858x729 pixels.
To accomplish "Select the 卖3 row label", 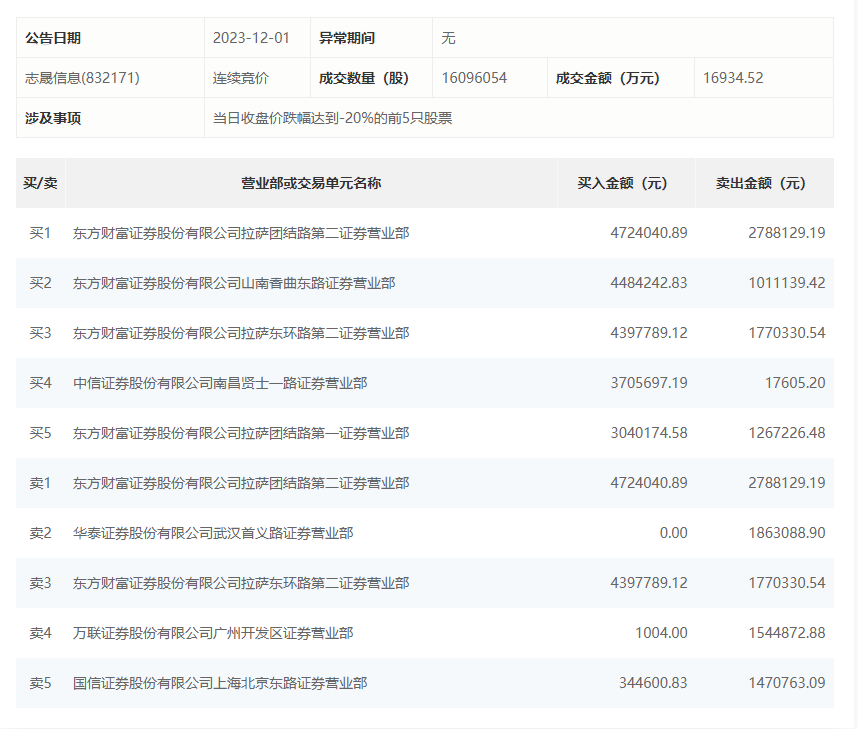I will [40, 583].
